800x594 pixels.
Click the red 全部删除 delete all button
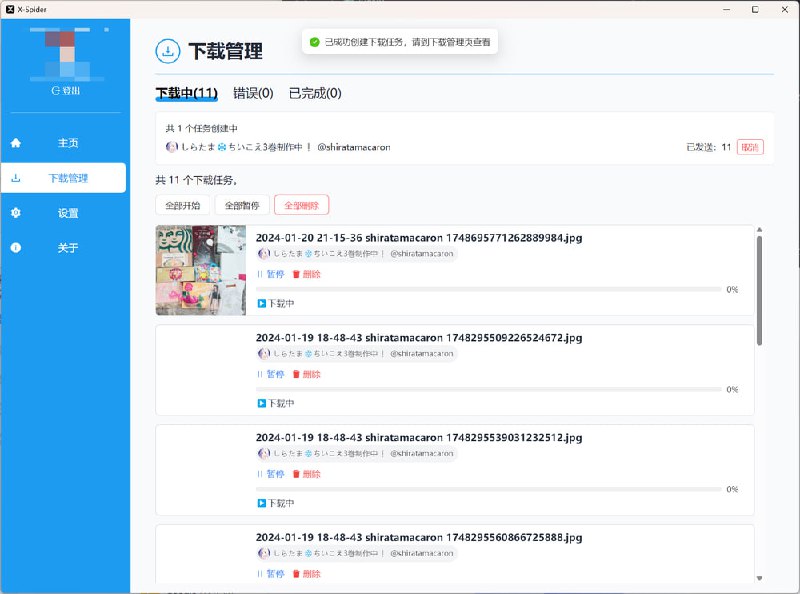pos(301,204)
